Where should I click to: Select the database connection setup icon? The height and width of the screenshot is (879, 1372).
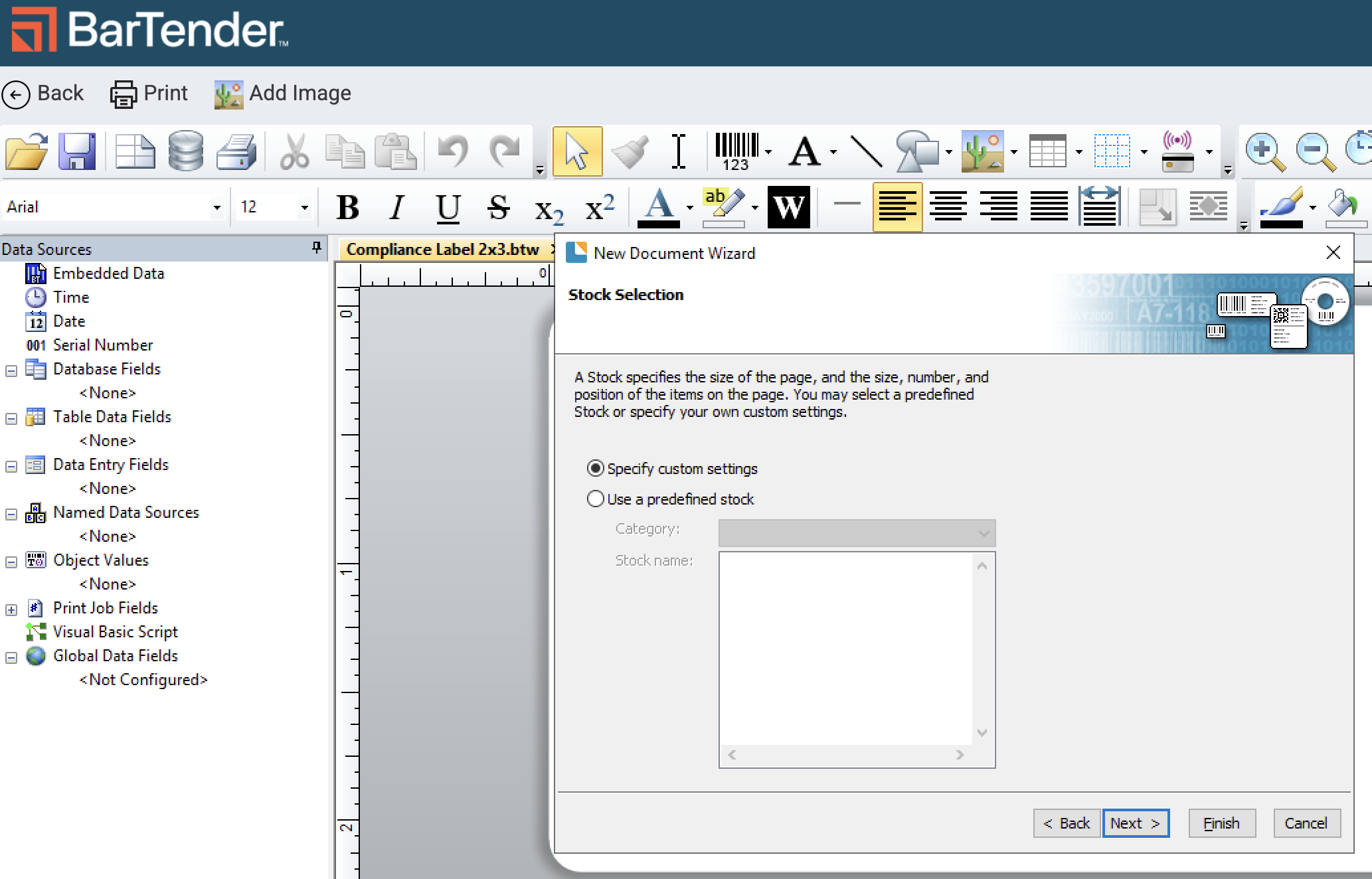click(x=185, y=151)
